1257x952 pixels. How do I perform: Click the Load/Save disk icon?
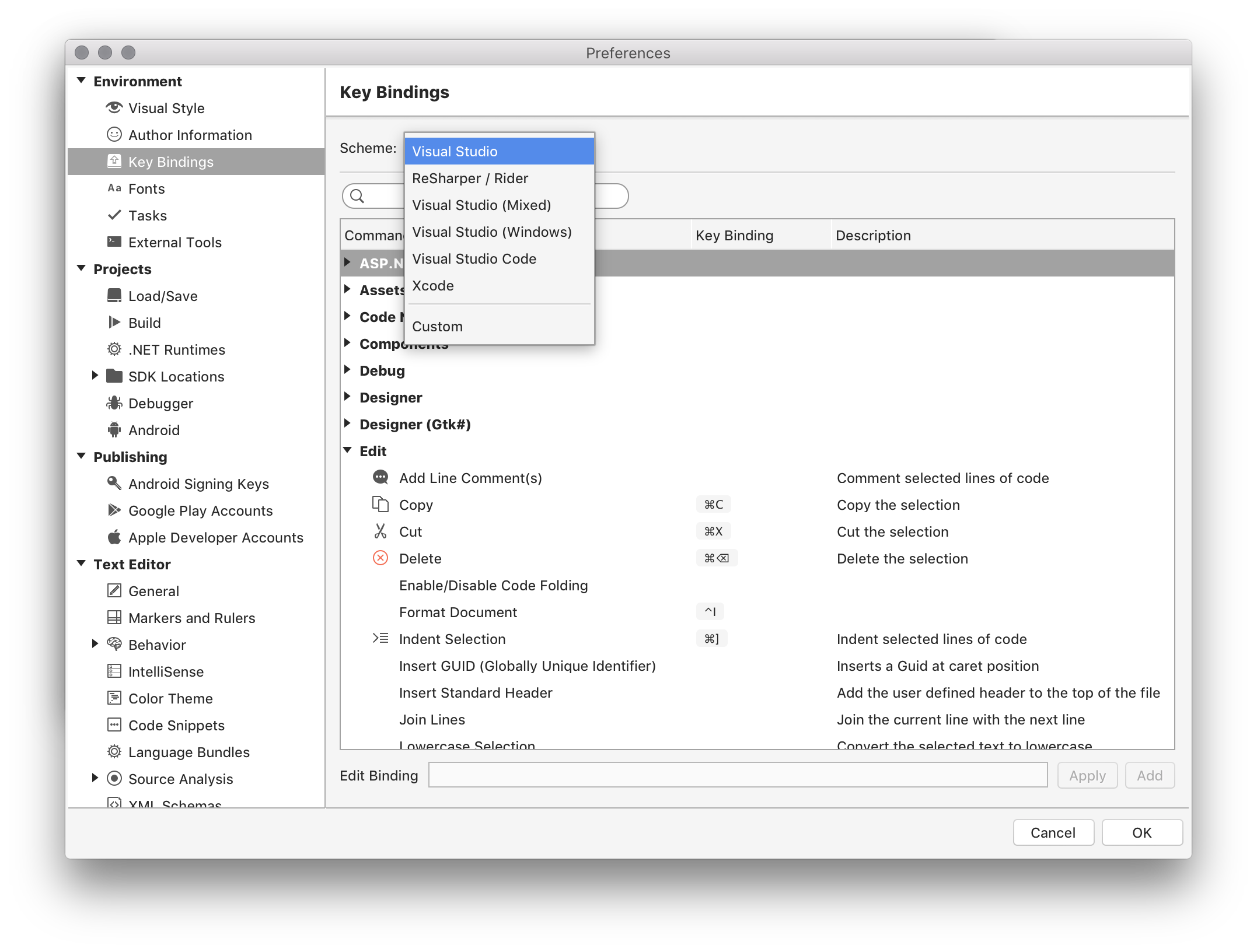[114, 296]
